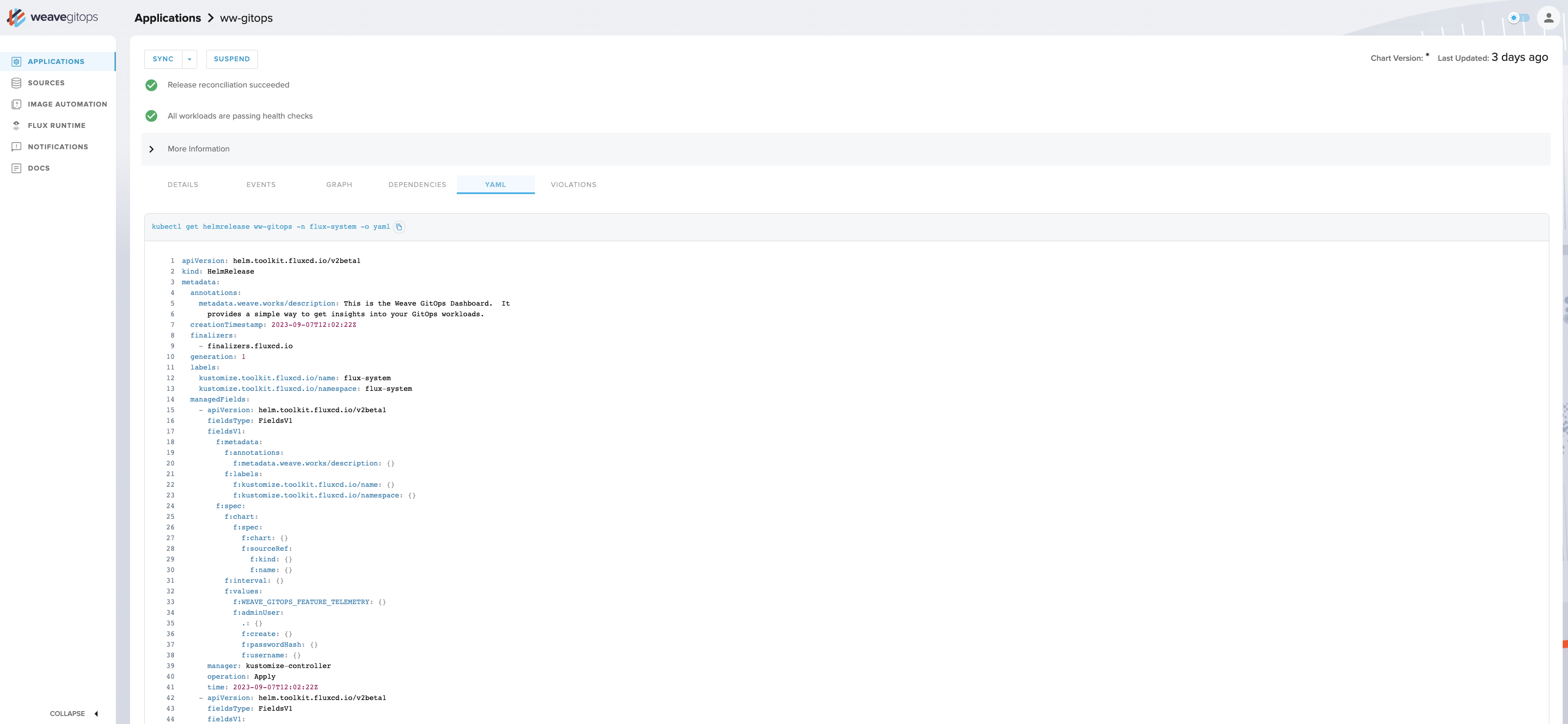Click the Docs sidebar icon
This screenshot has width=1568, height=724.
click(17, 168)
